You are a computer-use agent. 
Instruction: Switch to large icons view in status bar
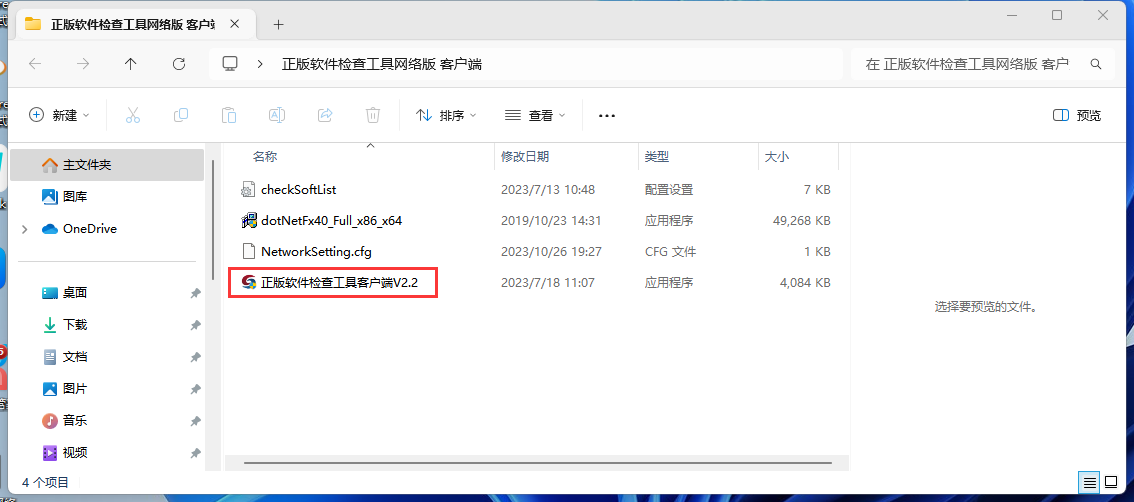tap(1110, 482)
